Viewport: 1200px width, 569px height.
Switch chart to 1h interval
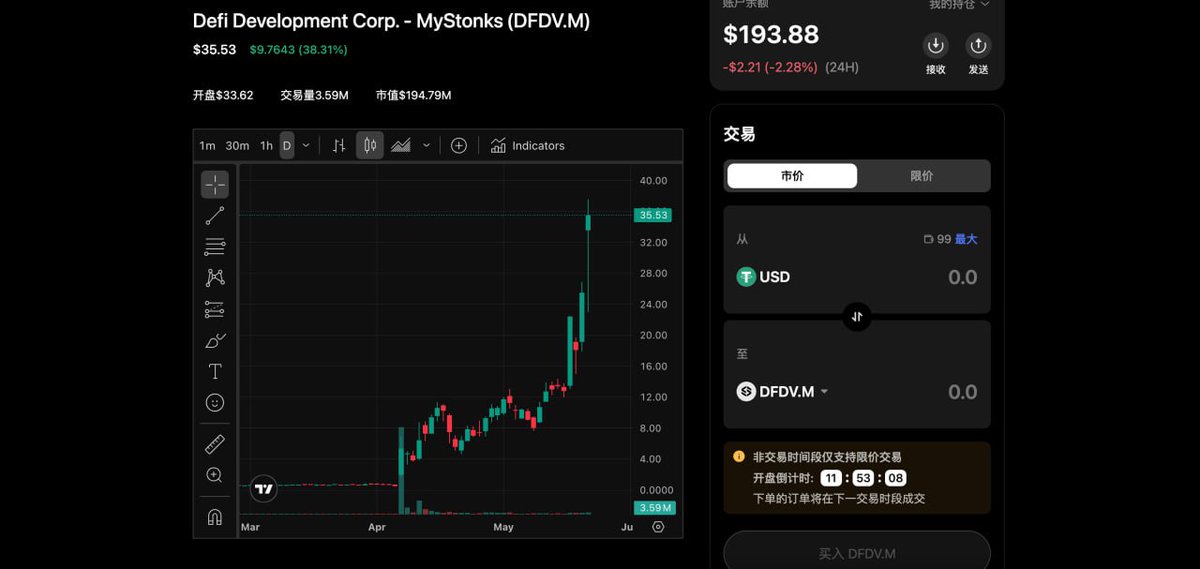tap(266, 146)
